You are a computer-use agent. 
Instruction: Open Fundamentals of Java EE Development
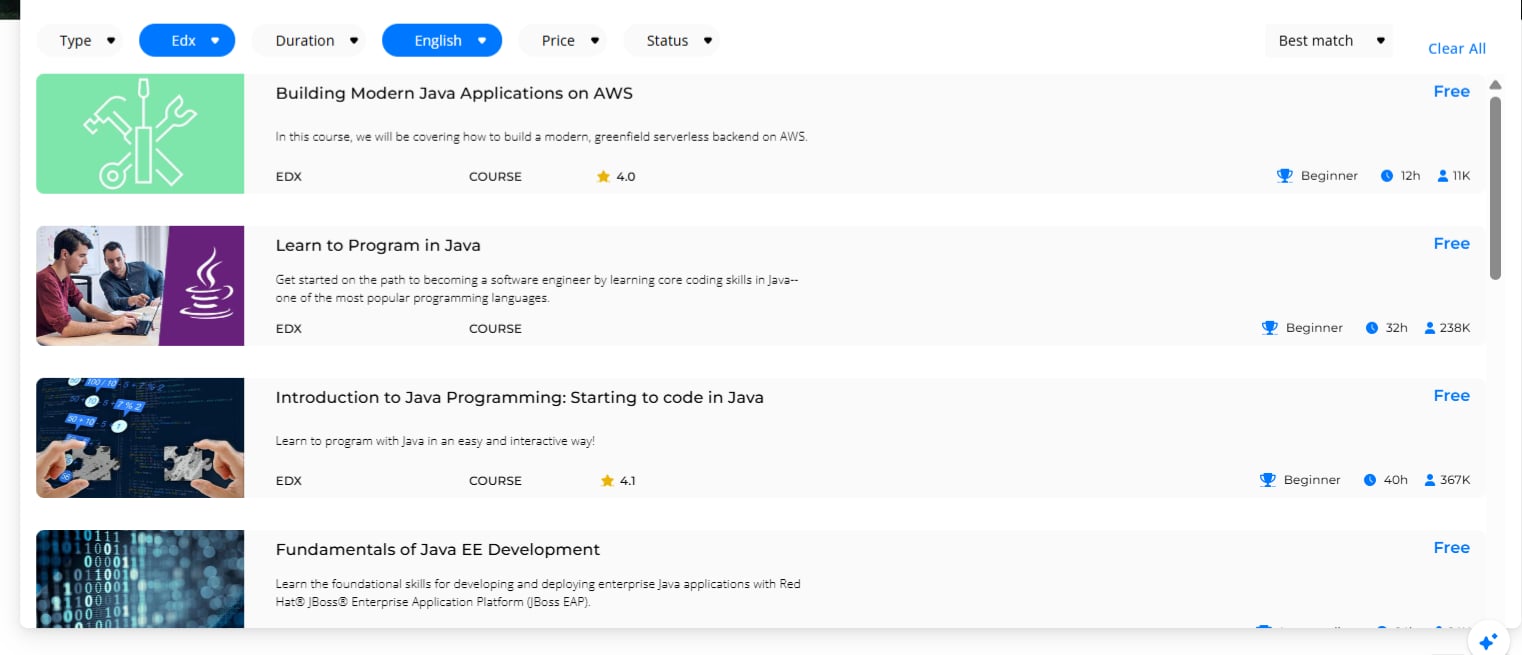click(437, 550)
